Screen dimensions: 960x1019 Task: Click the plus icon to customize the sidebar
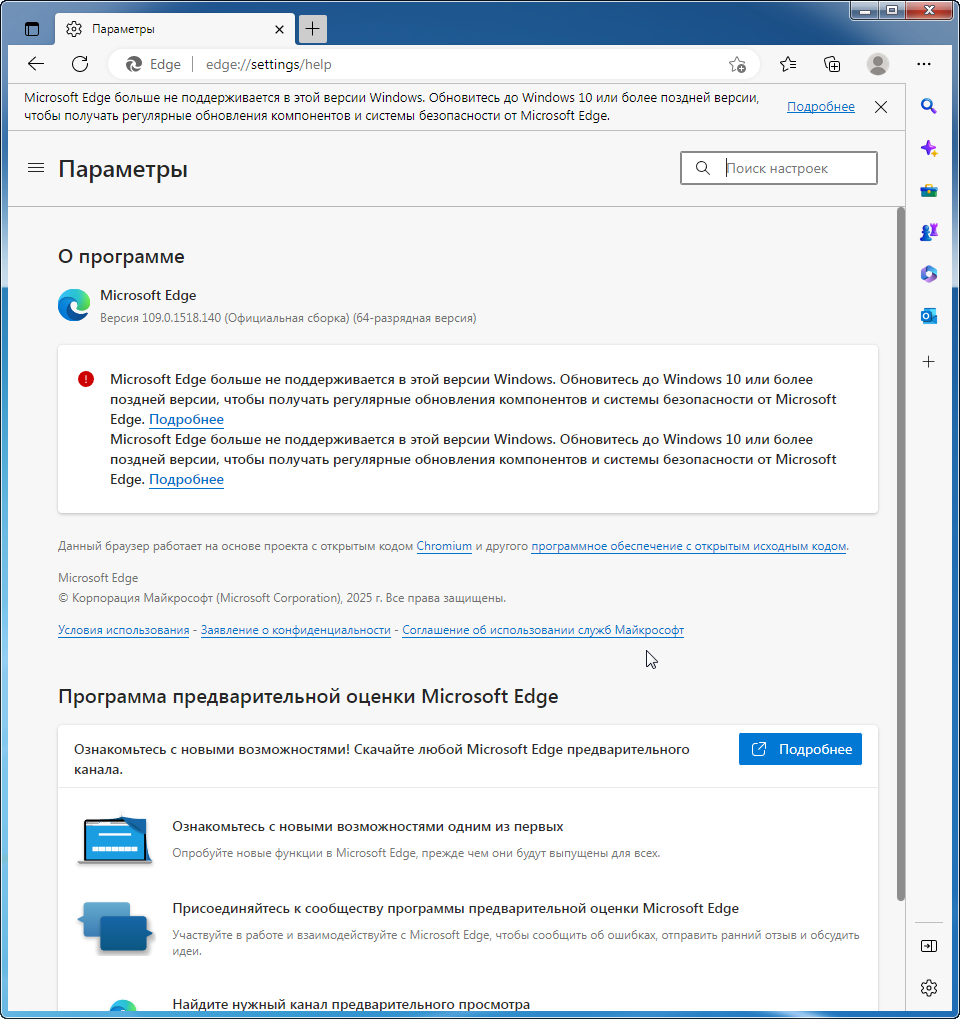click(x=928, y=361)
